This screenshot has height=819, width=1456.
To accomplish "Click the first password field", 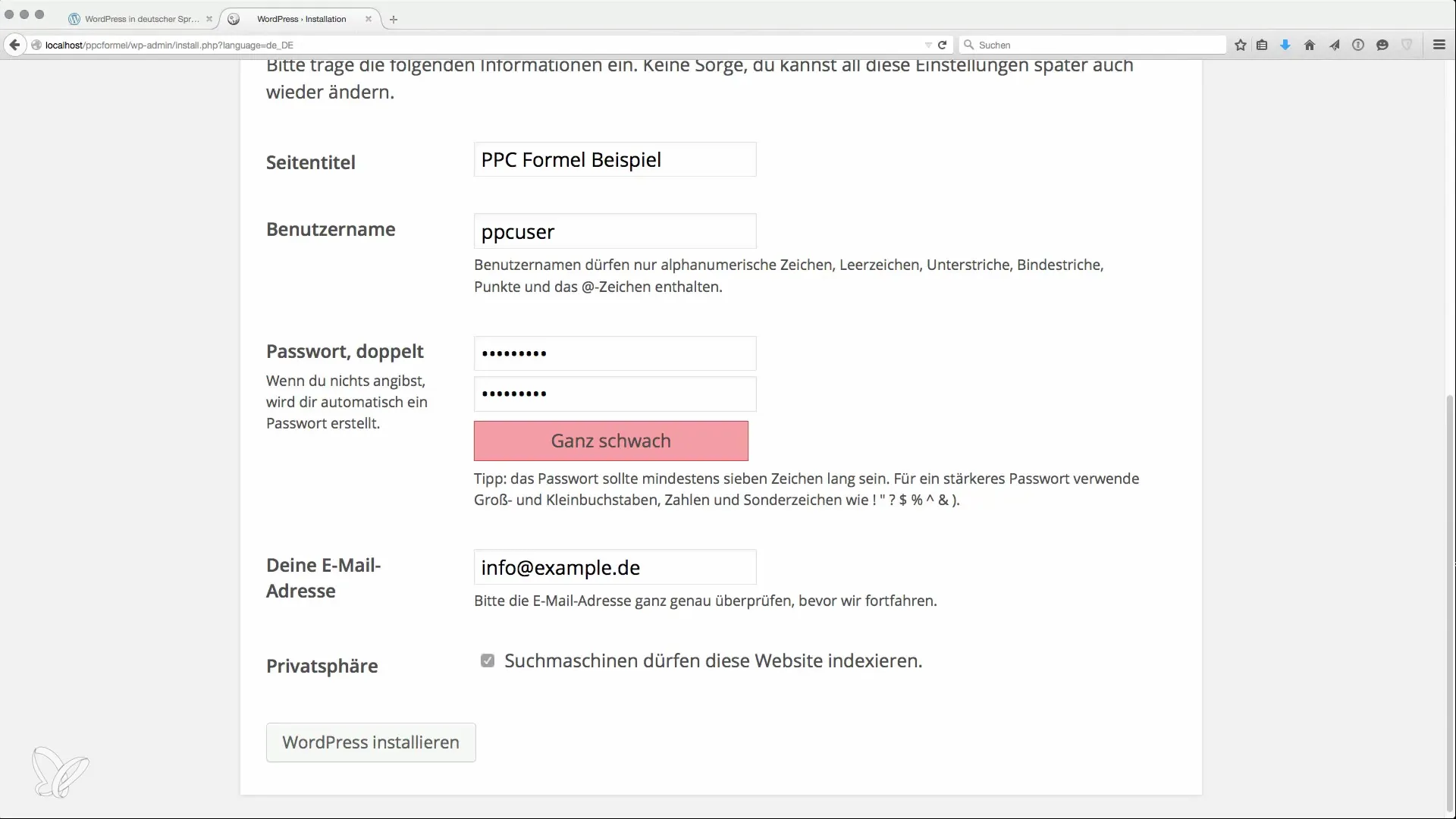I will [x=615, y=353].
